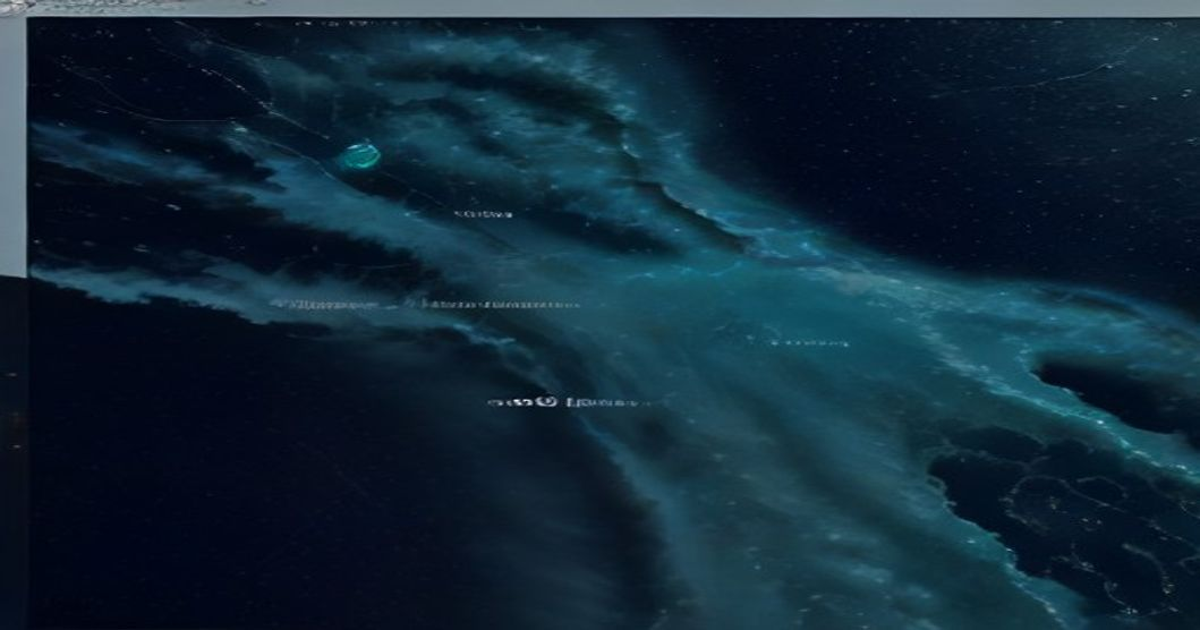Screen dimensions: 1200x630
Task: Click the dotted outlined landmass at bottom right
Action: (1070, 520)
